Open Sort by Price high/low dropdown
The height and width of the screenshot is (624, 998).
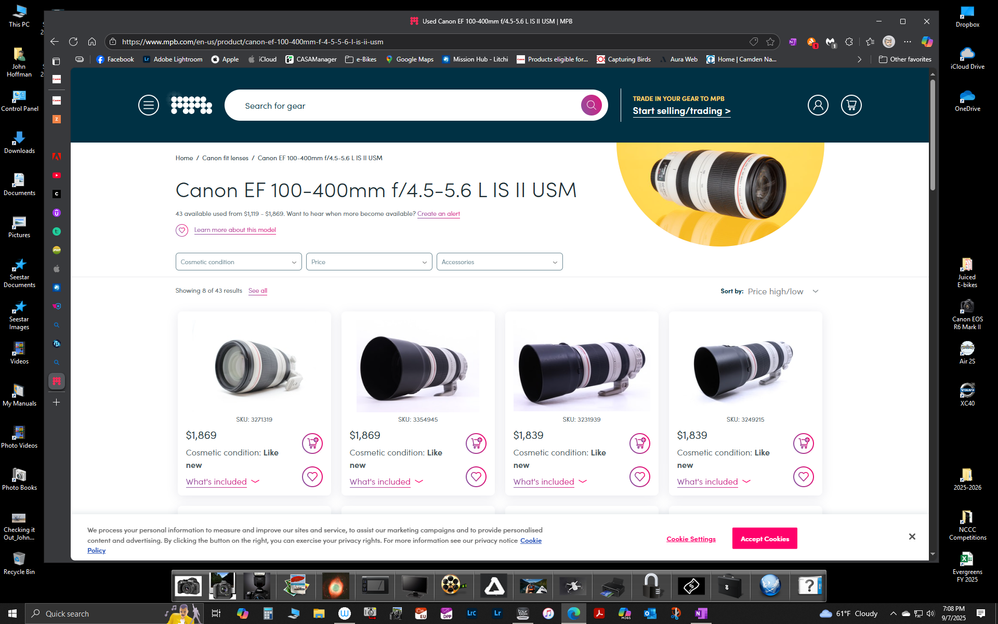(783, 291)
